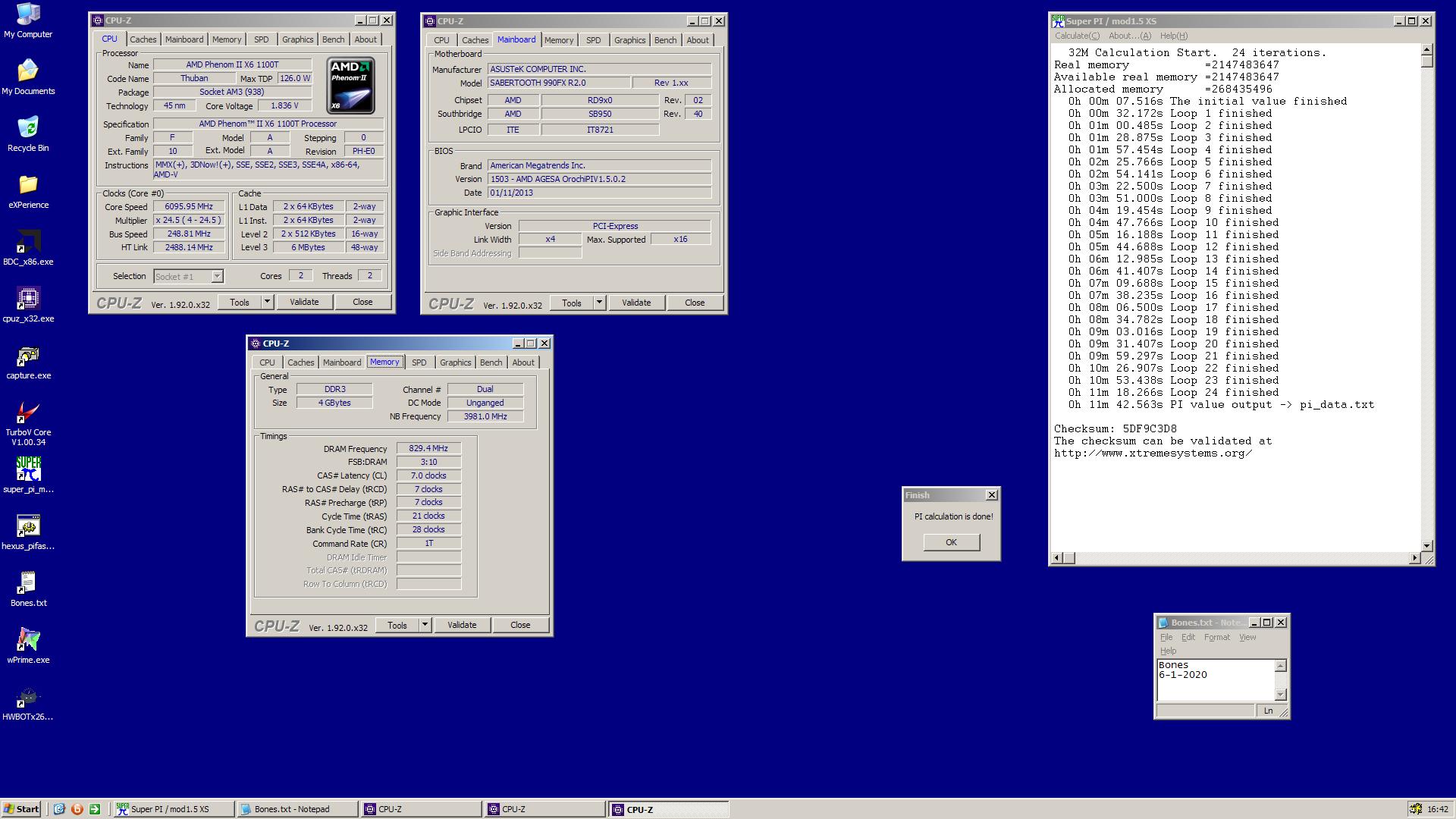Click Super PI window title icon
The height and width of the screenshot is (819, 1456).
(x=1058, y=21)
